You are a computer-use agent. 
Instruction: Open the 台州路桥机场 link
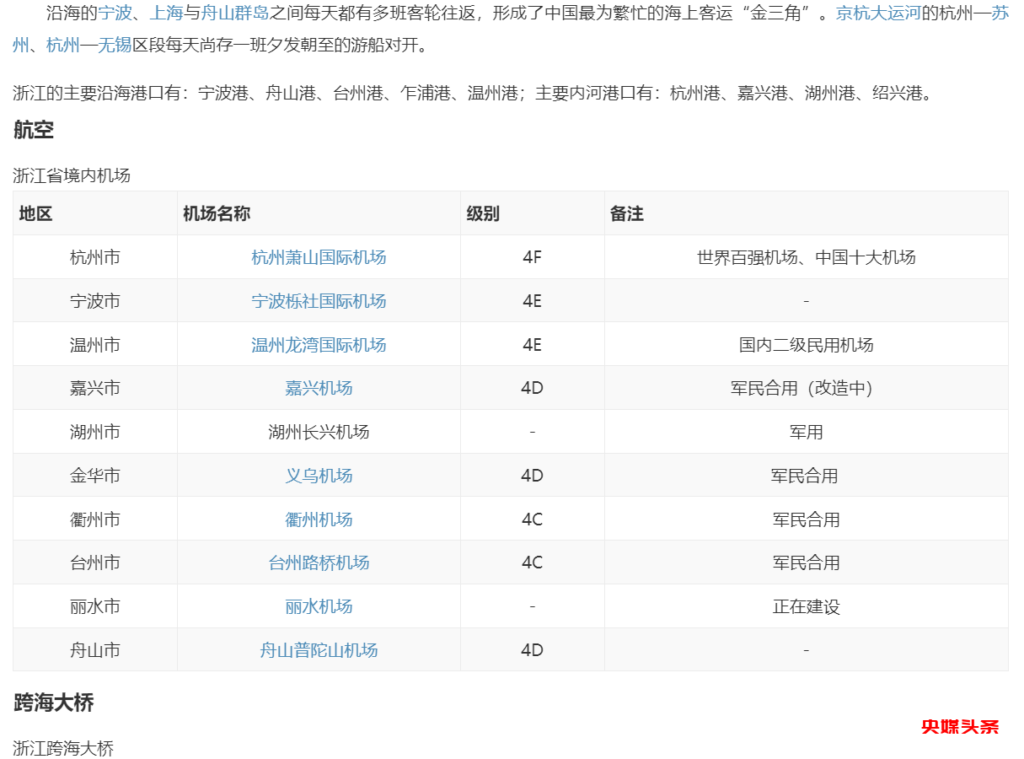click(318, 563)
